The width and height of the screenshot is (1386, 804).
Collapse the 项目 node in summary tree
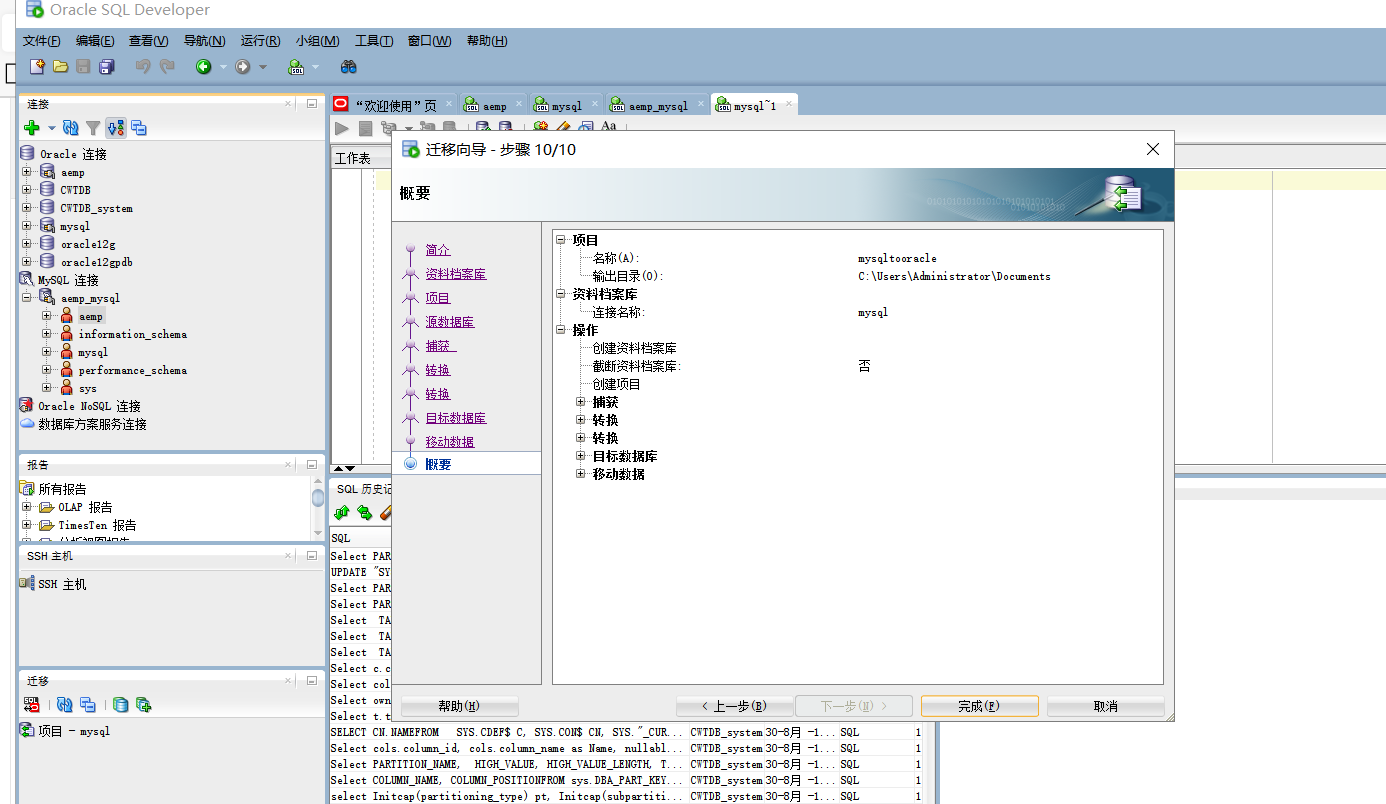point(561,240)
